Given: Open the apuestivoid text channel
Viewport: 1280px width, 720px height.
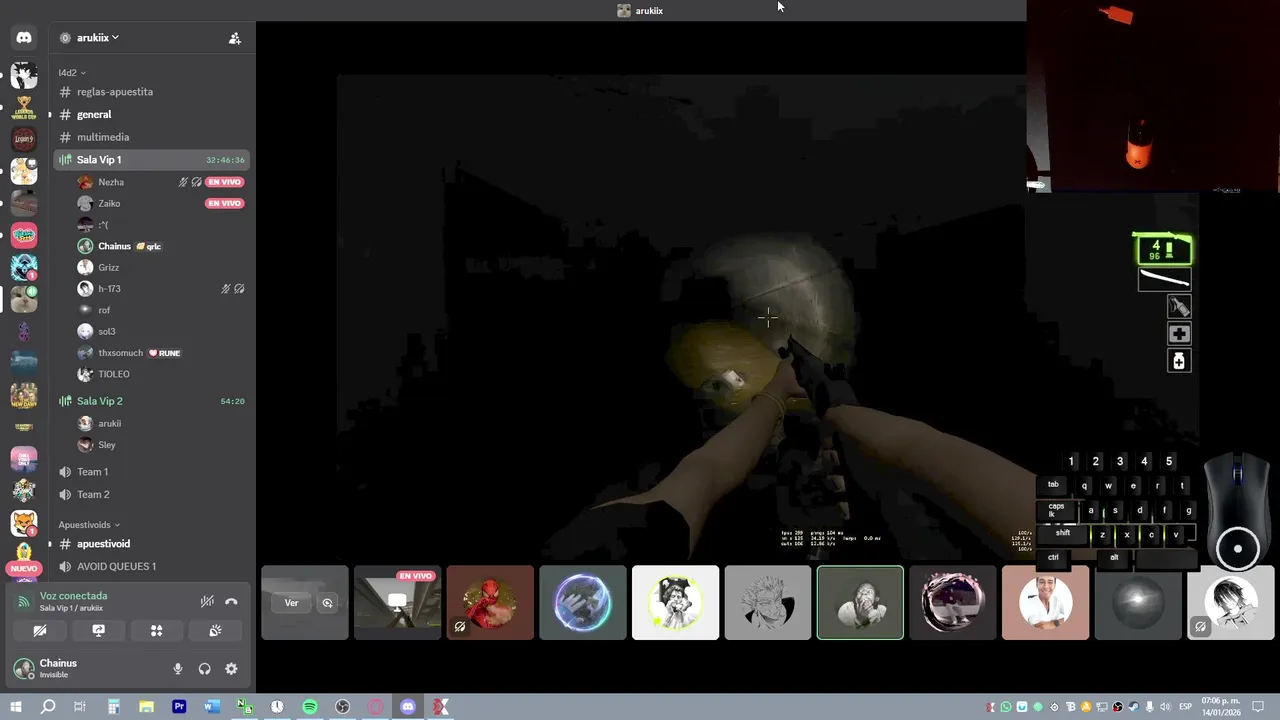Looking at the screenshot, I should coord(150,544).
